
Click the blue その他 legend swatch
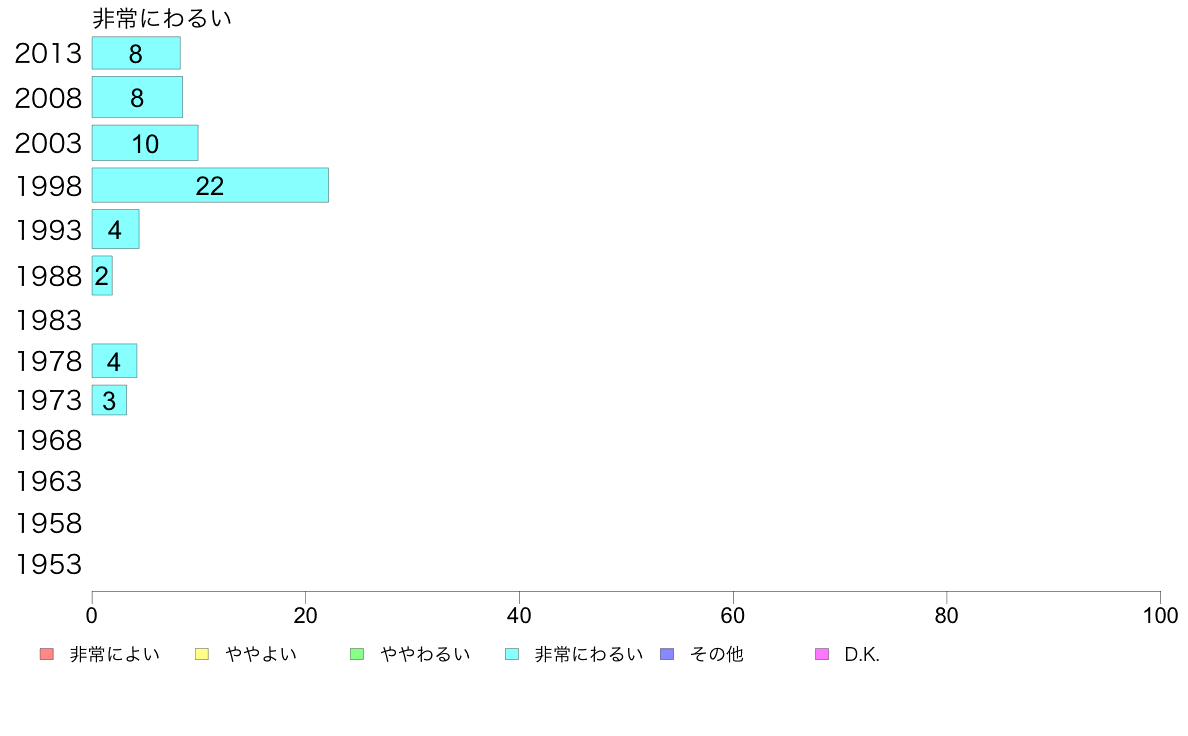[x=667, y=654]
